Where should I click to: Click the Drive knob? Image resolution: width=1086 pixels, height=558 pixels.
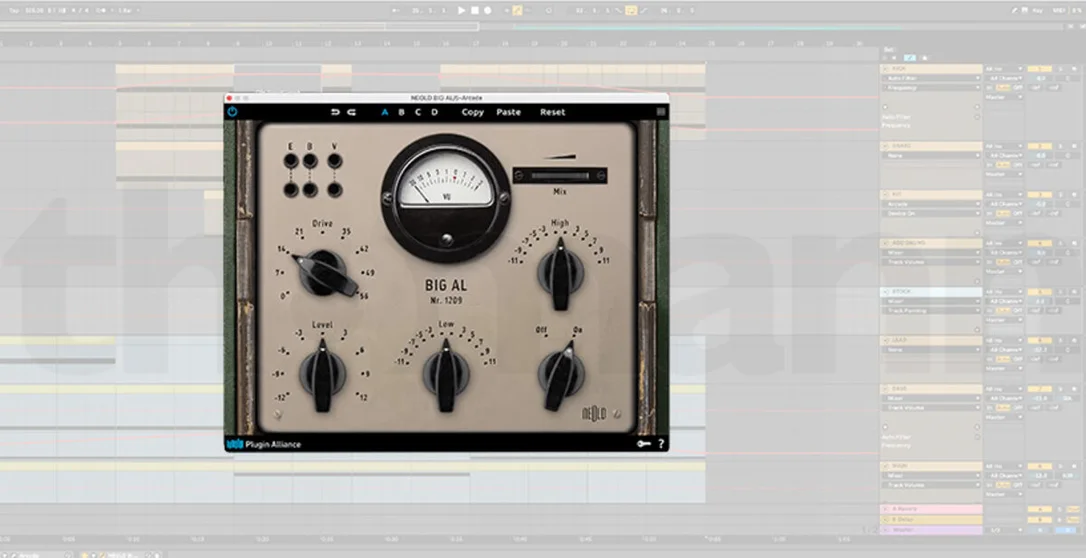pyautogui.click(x=323, y=272)
